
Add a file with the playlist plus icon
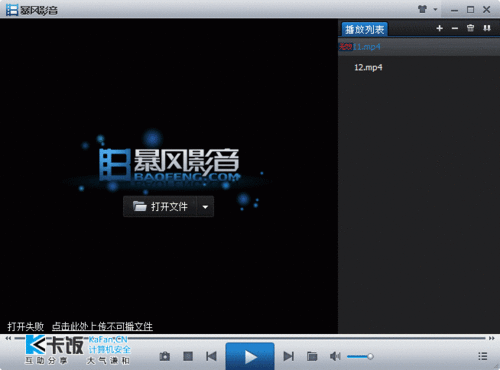[x=439, y=28]
